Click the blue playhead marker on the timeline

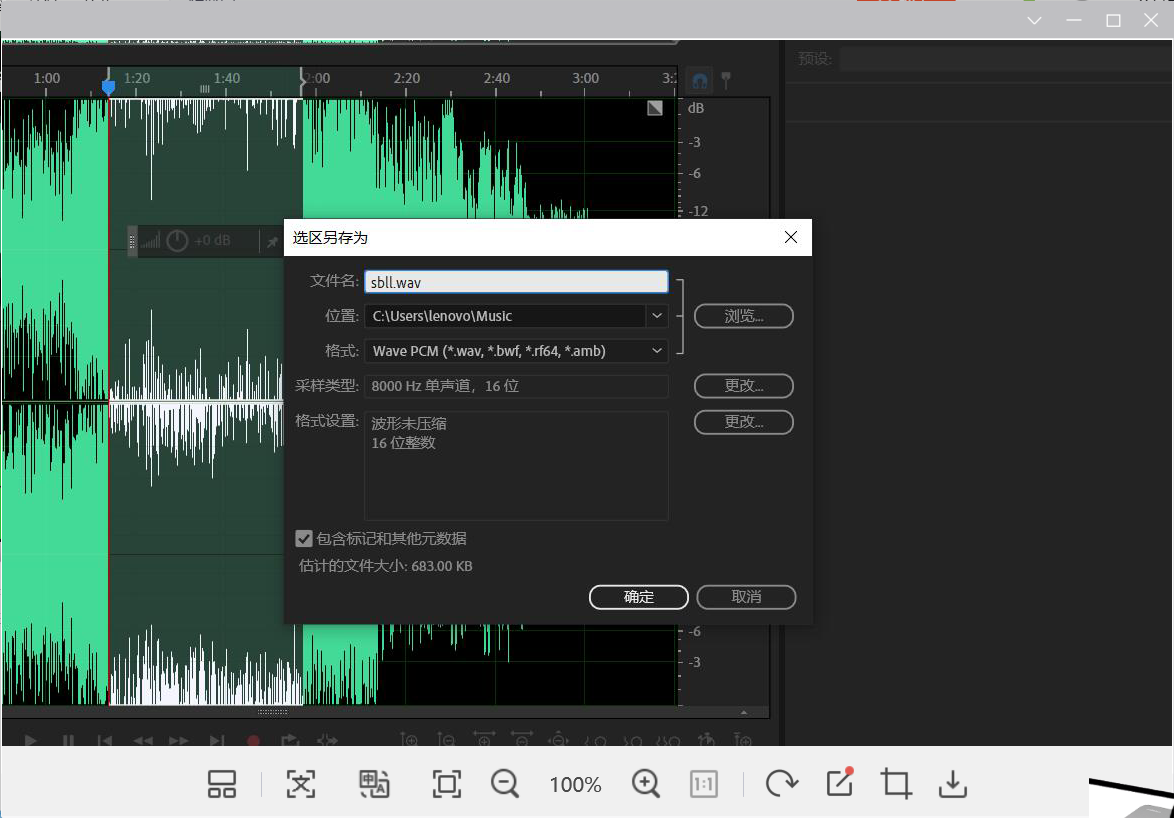109,87
